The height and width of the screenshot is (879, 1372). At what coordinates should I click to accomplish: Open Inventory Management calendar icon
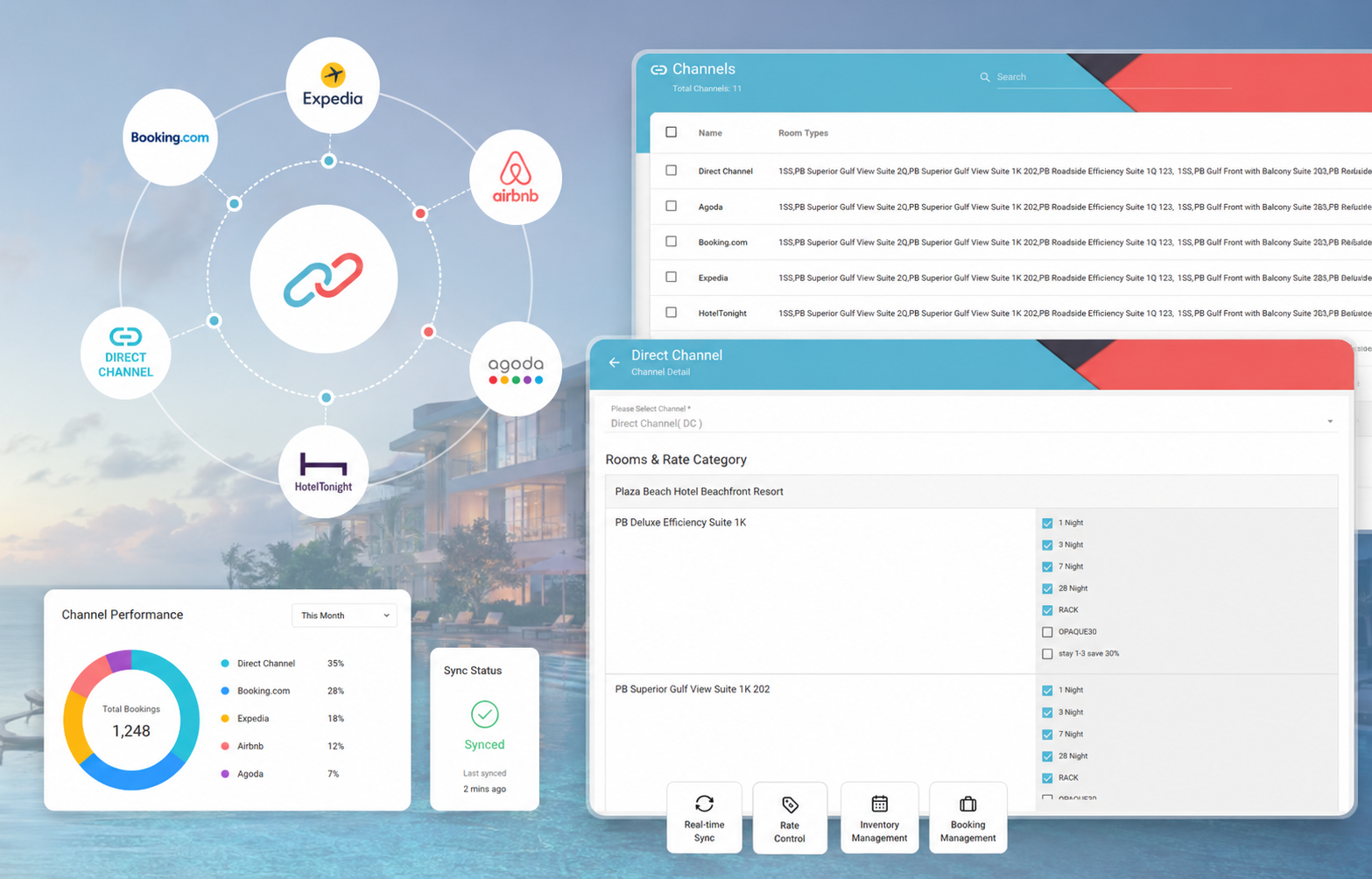coord(880,804)
